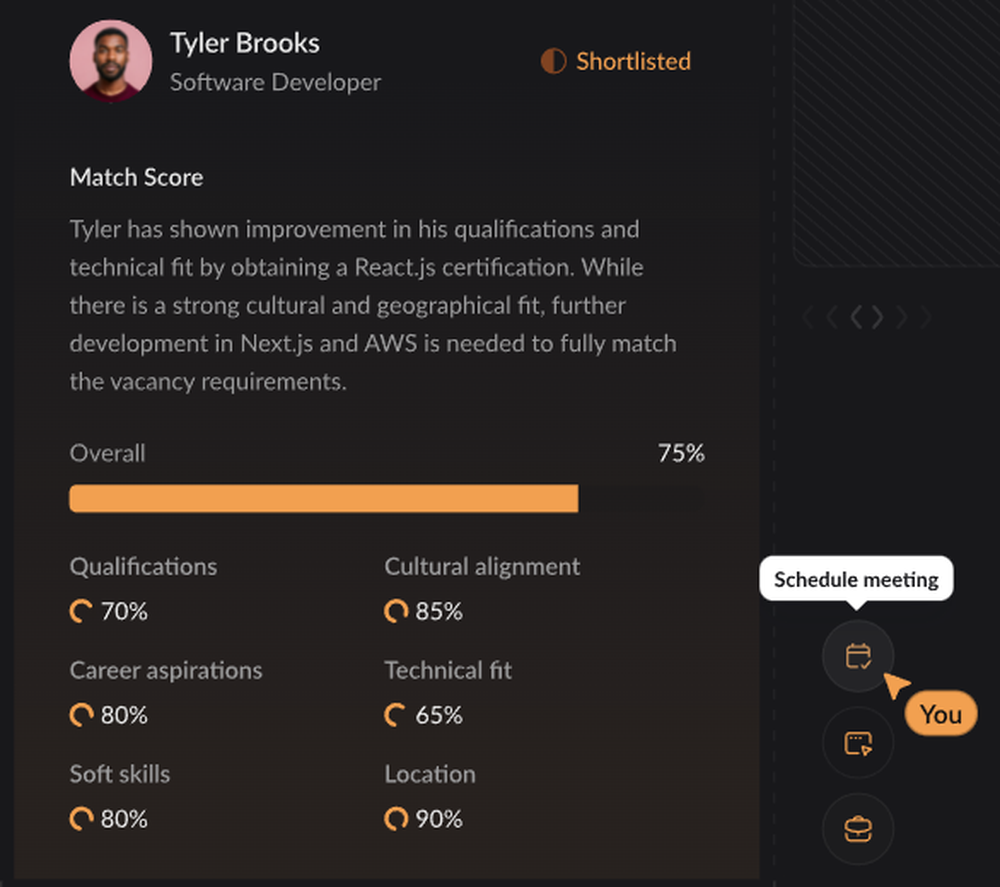Image resolution: width=1000 pixels, height=887 pixels.
Task: Select the Match Score heading
Action: (x=136, y=178)
